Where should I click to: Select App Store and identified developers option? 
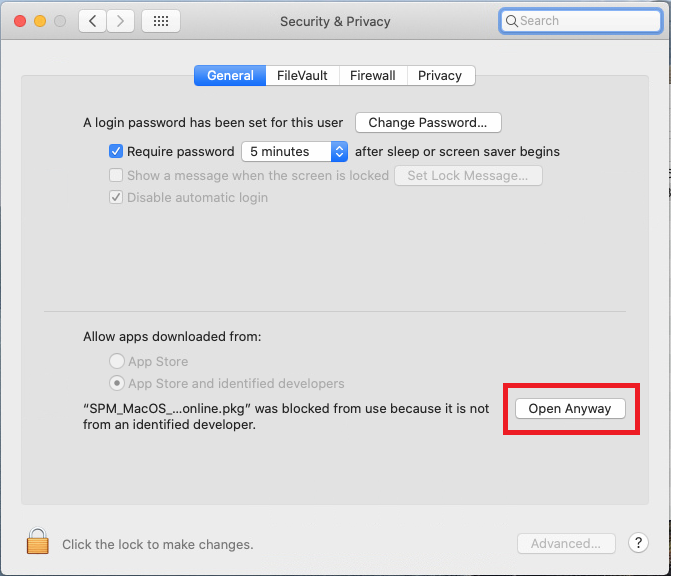(x=117, y=383)
